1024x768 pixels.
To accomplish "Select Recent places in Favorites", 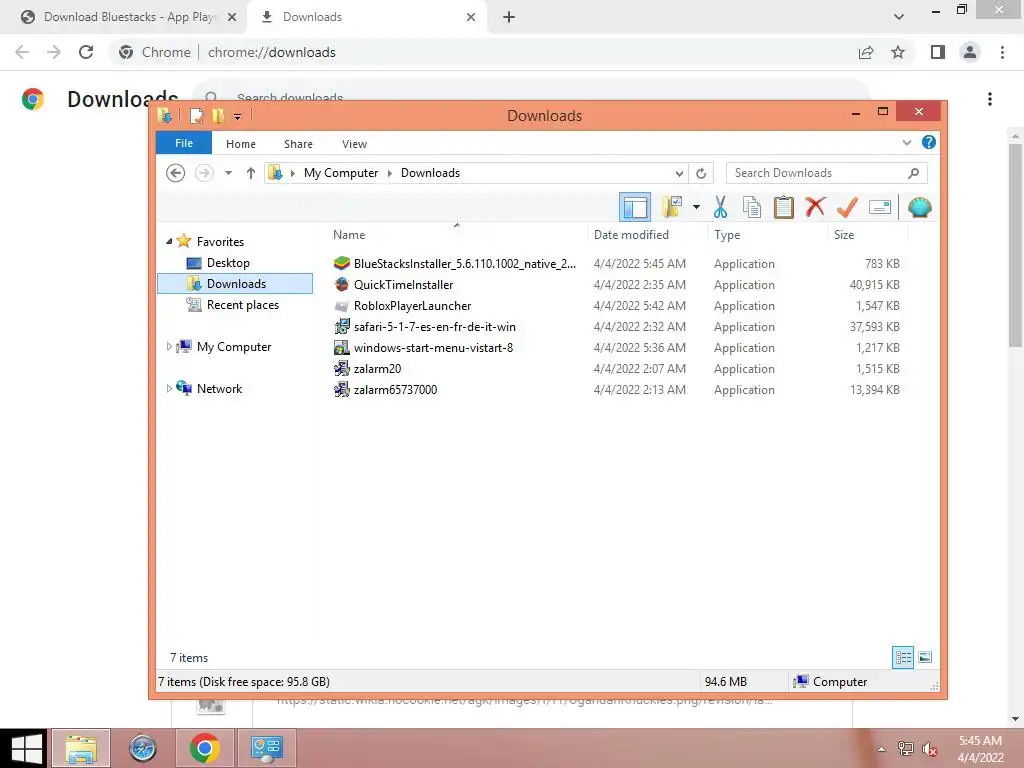I will [x=242, y=305].
